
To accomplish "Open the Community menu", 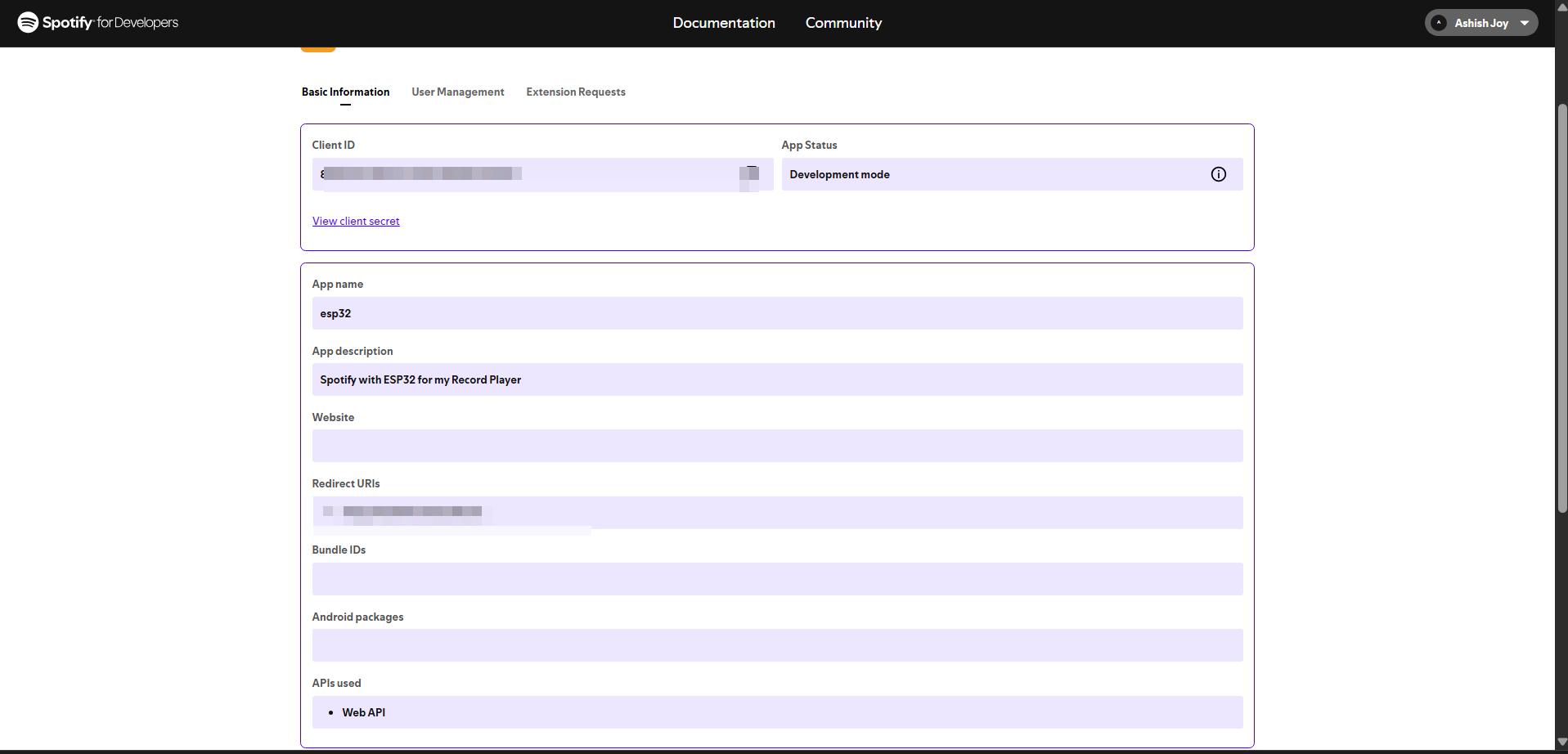I will [843, 23].
